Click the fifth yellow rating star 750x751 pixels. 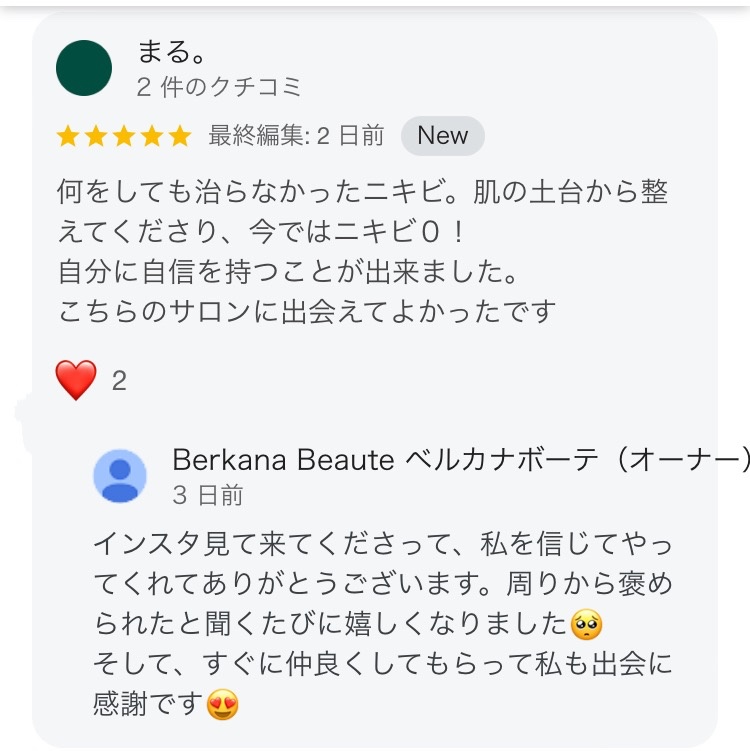point(180,136)
